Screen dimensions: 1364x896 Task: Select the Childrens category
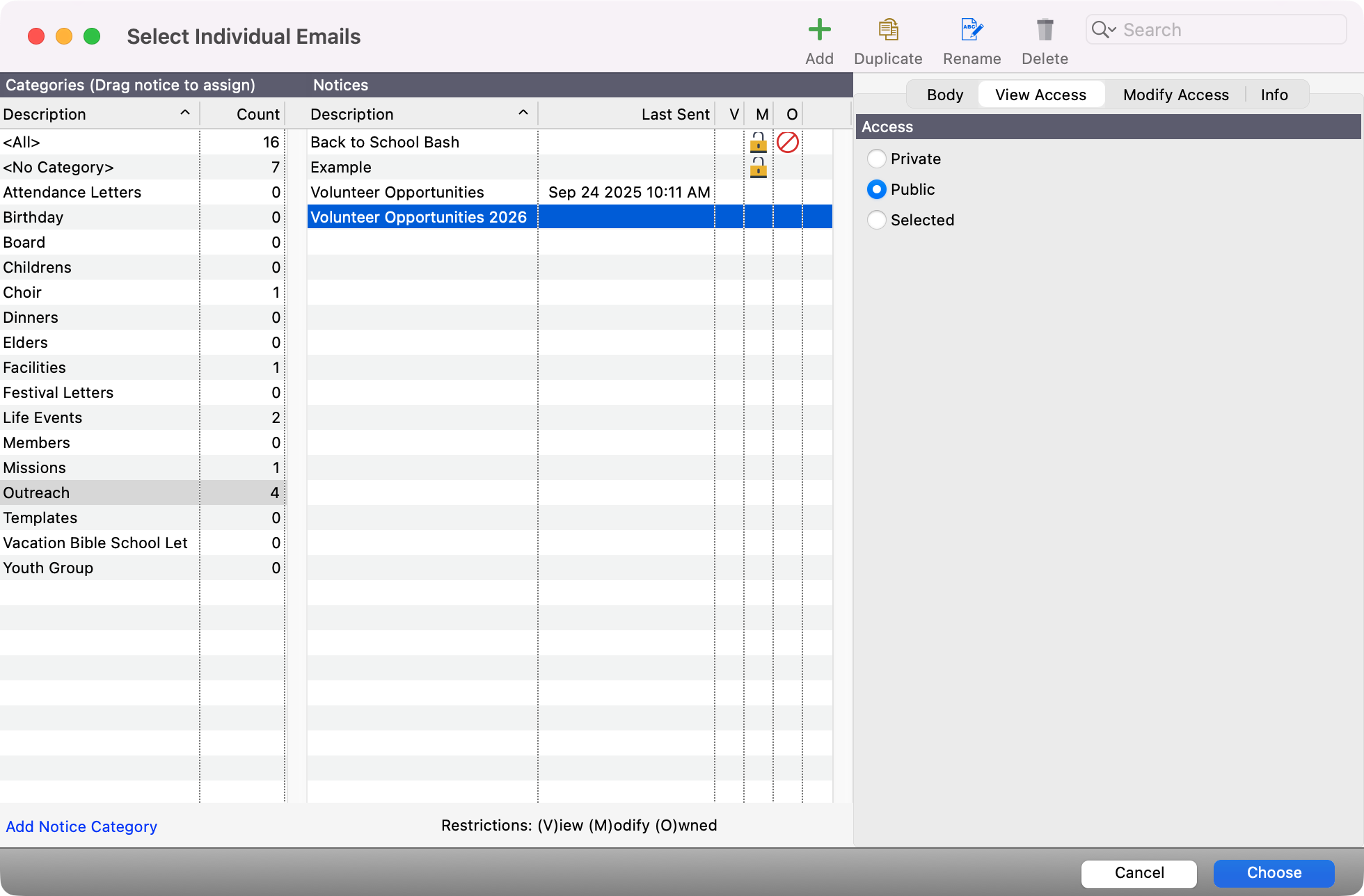pos(142,267)
